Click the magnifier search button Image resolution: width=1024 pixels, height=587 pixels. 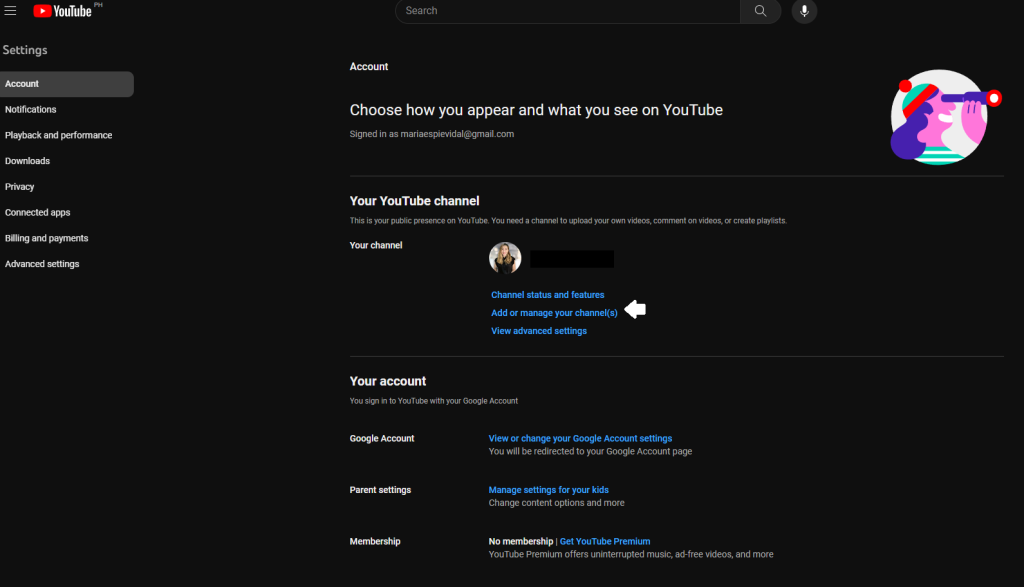pos(760,11)
